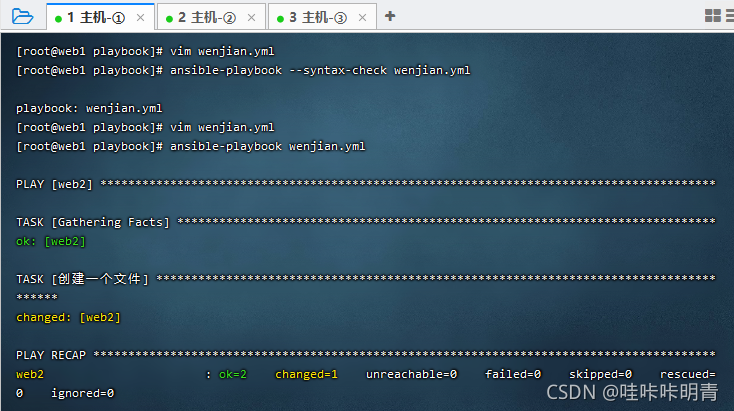
Task: Click the syntax-check command line
Action: [243, 70]
